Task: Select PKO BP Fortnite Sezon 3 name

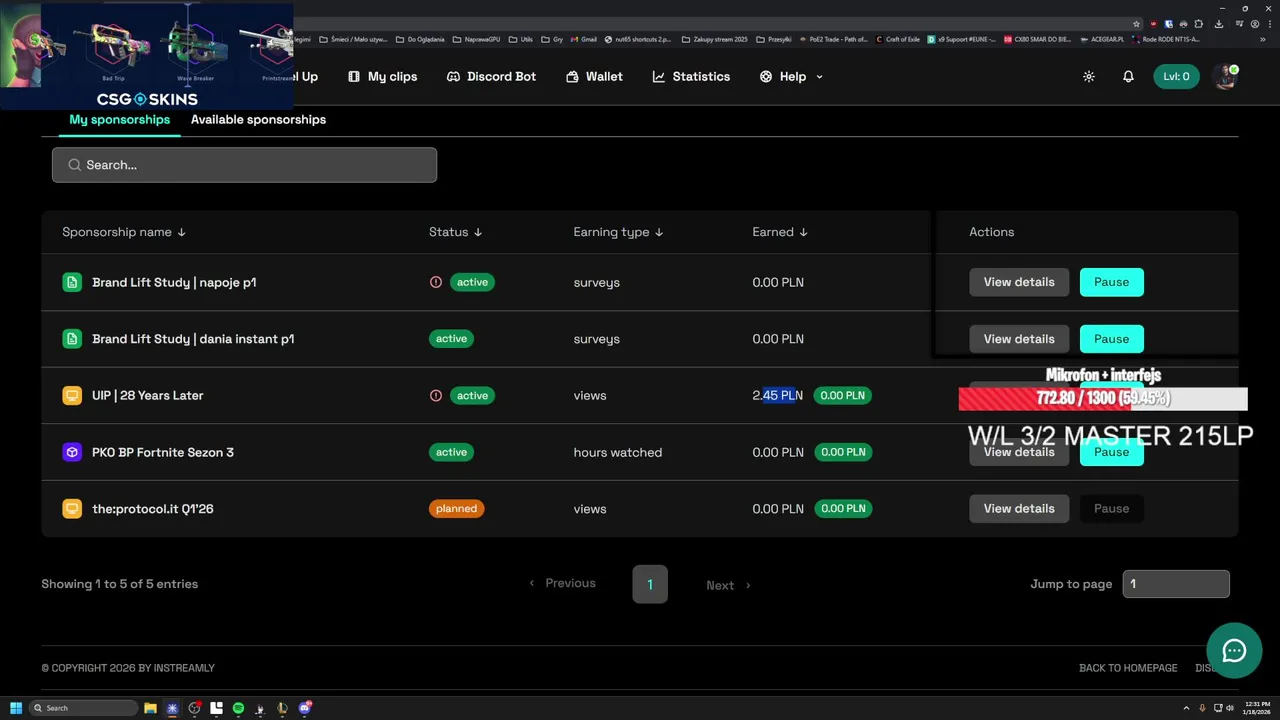Action: tap(163, 452)
